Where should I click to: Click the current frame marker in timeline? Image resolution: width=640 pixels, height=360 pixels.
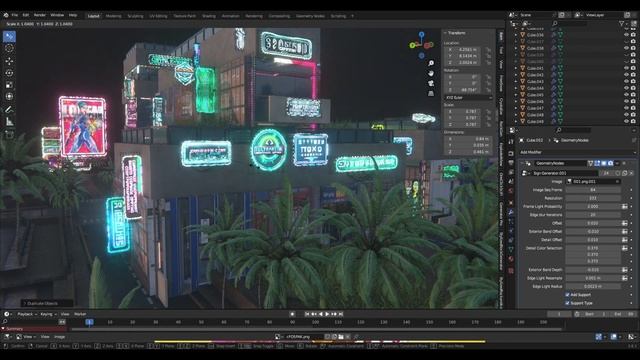coord(89,322)
